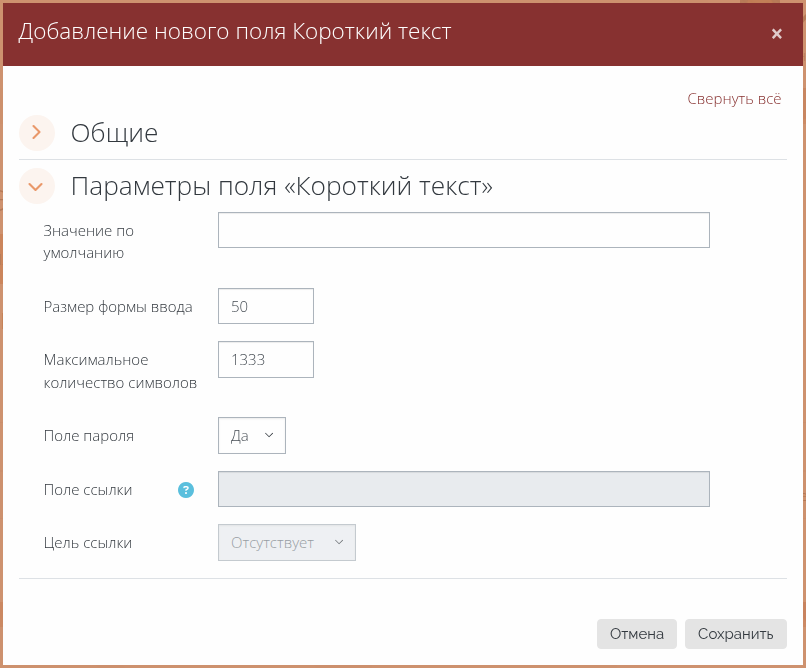Click the «Значение по умолчанию» text input
The width and height of the screenshot is (806, 668).
(463, 230)
